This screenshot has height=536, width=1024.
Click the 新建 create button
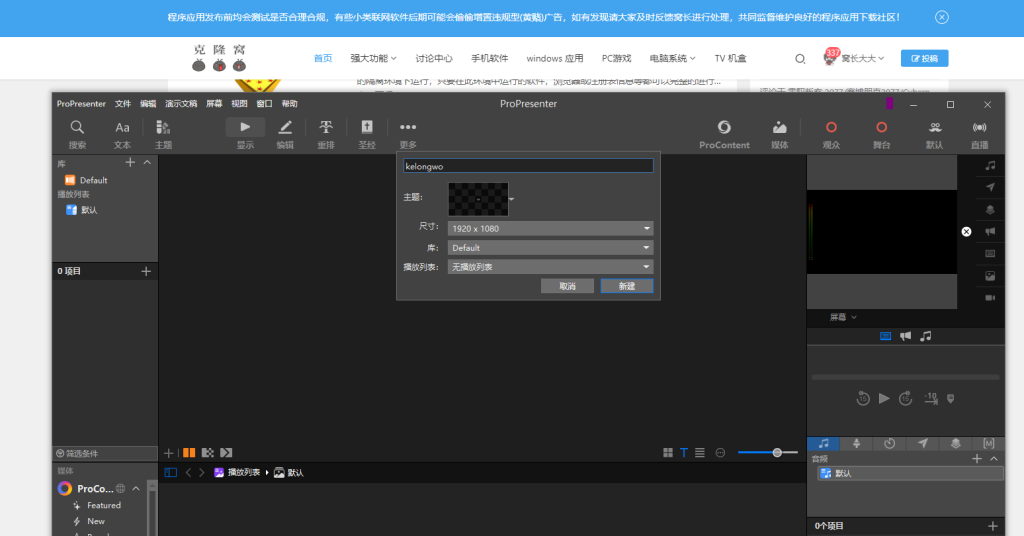626,286
